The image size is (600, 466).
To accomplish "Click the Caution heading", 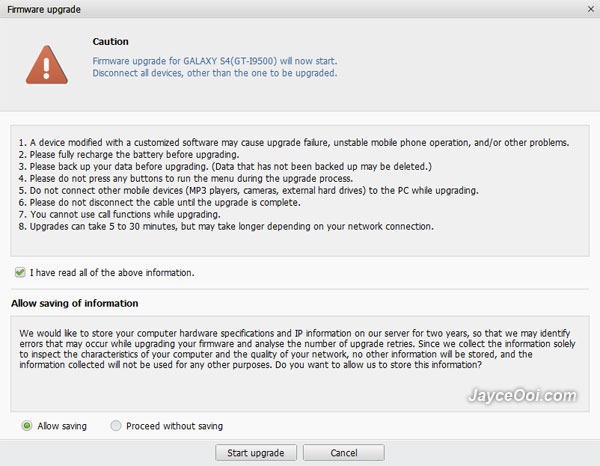I will pos(110,41).
